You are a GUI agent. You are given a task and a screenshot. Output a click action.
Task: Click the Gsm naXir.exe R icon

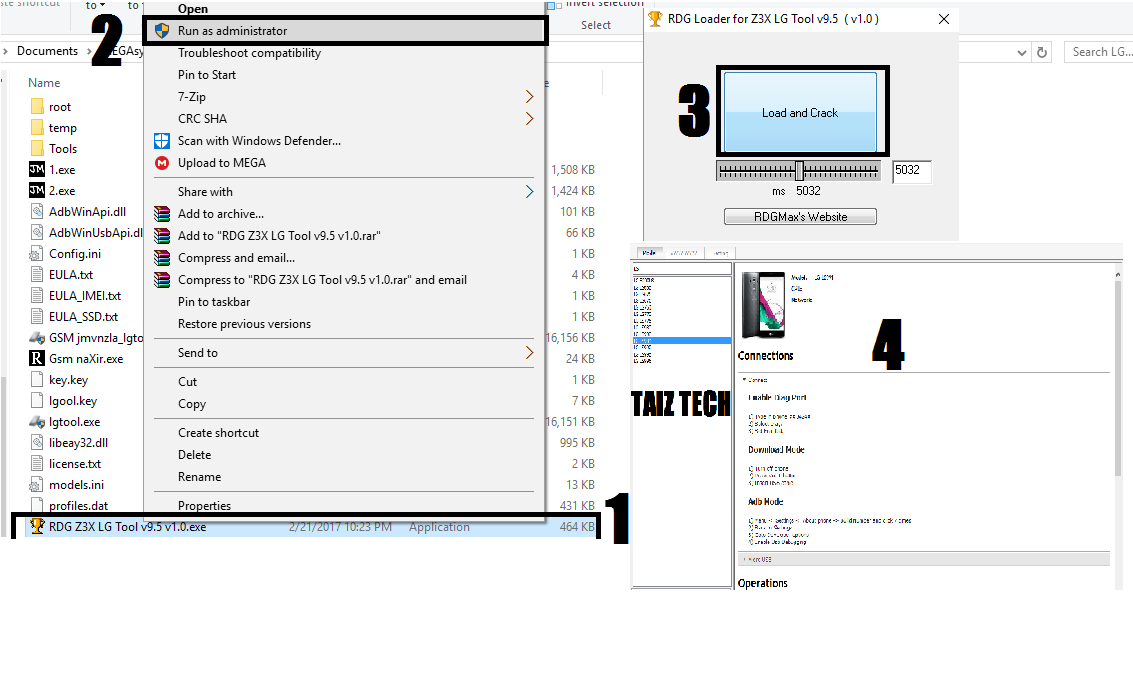click(36, 358)
